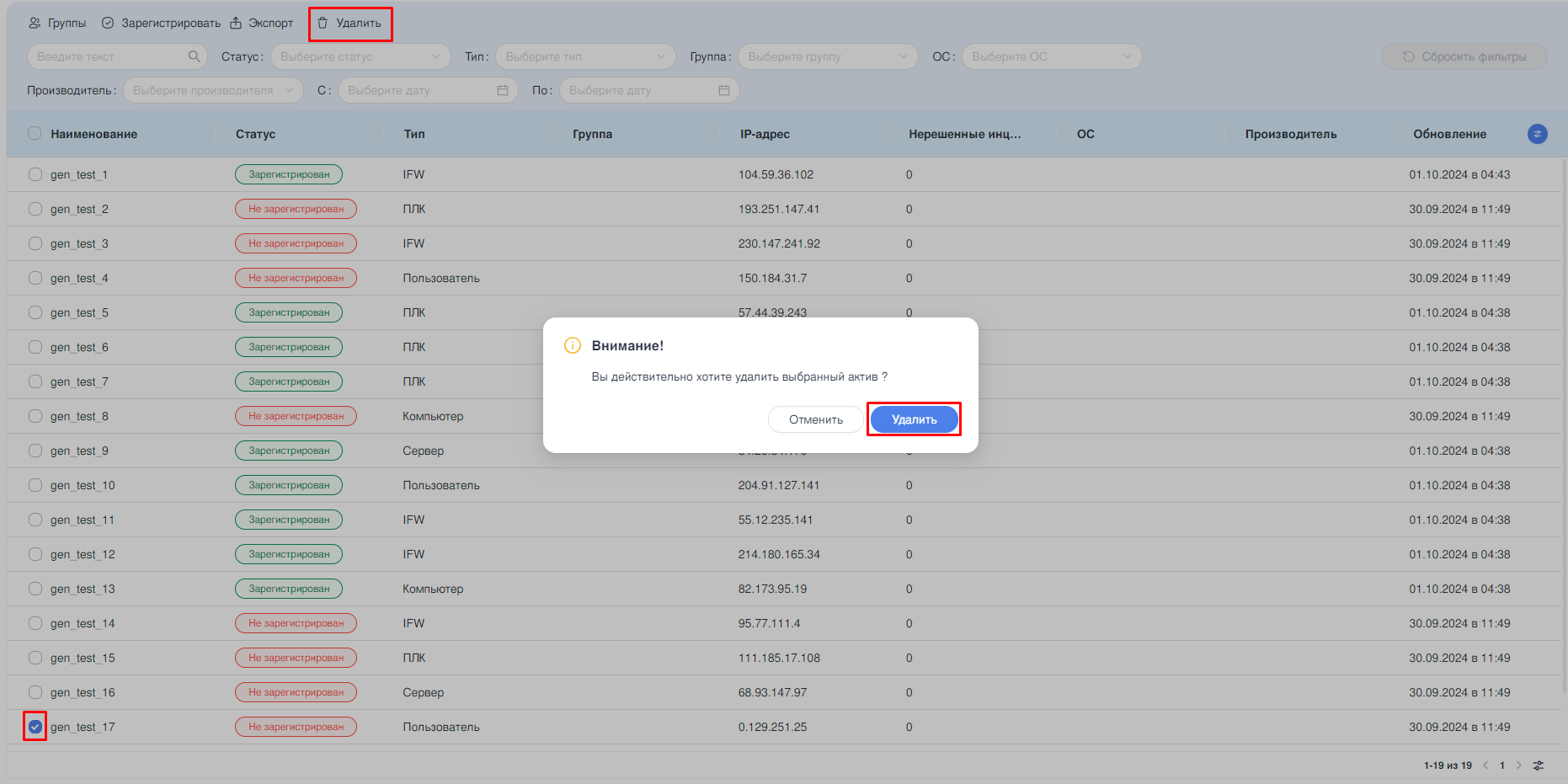Open calendar icon in the 'С' date field
Viewport: 1568px width, 784px height.
point(503,90)
